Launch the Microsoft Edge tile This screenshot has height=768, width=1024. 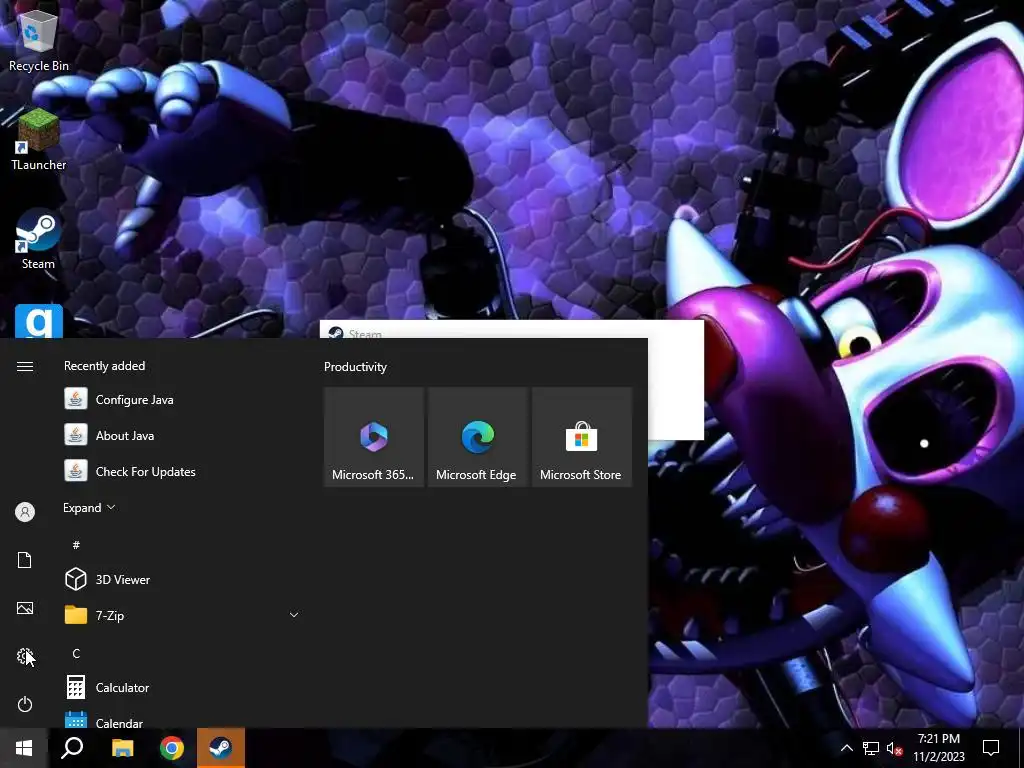pyautogui.click(x=477, y=437)
